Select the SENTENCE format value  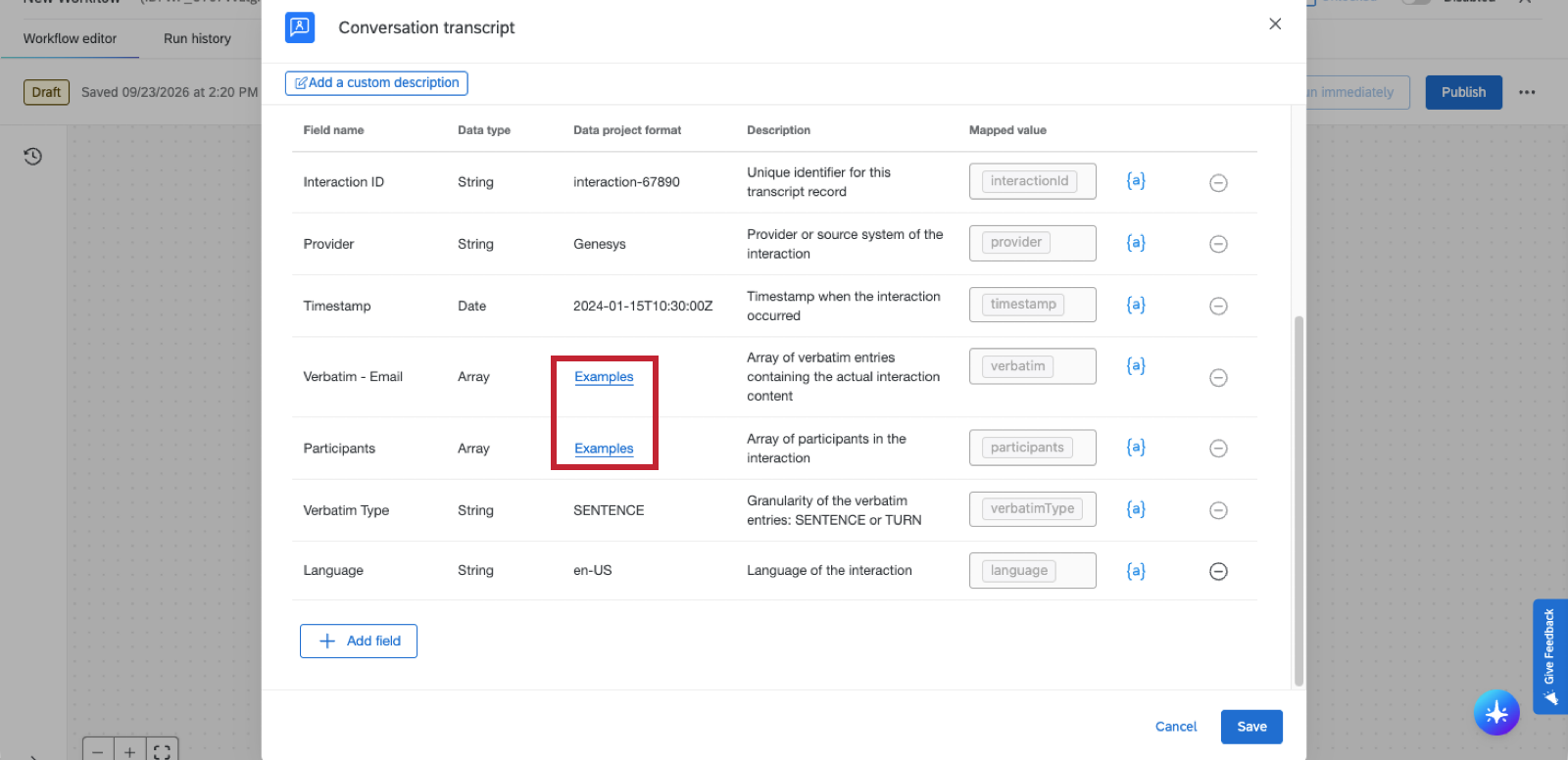point(609,510)
